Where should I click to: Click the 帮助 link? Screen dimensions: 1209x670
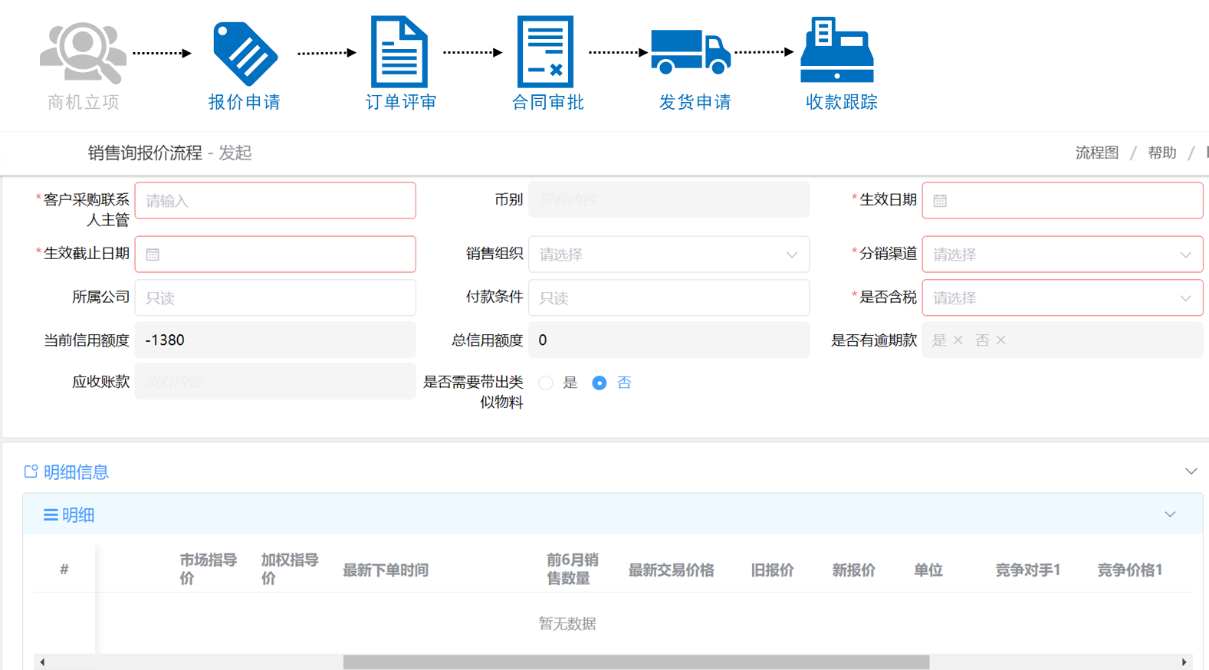(x=1162, y=153)
